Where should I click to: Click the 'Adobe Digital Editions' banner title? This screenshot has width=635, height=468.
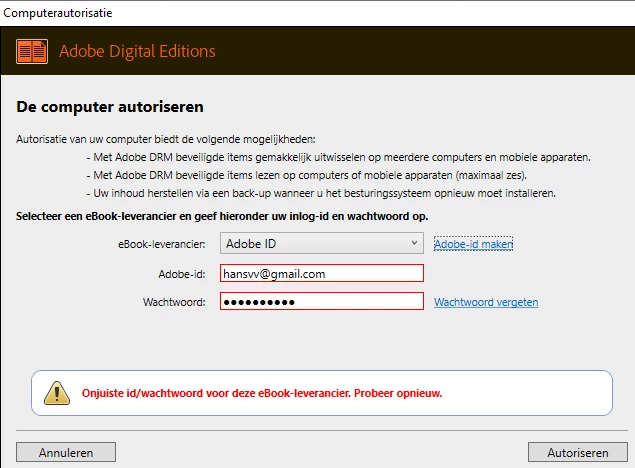pyautogui.click(x=137, y=51)
